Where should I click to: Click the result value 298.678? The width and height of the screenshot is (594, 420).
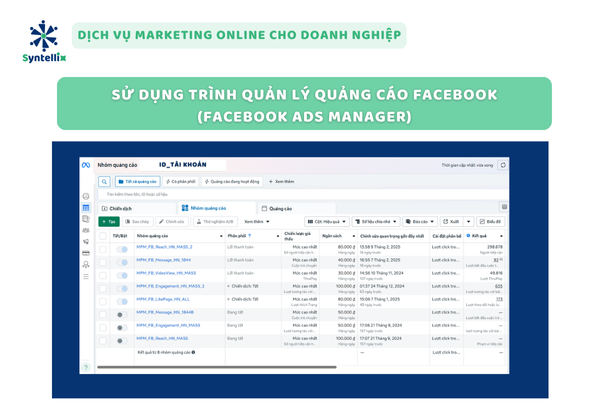tap(495, 247)
